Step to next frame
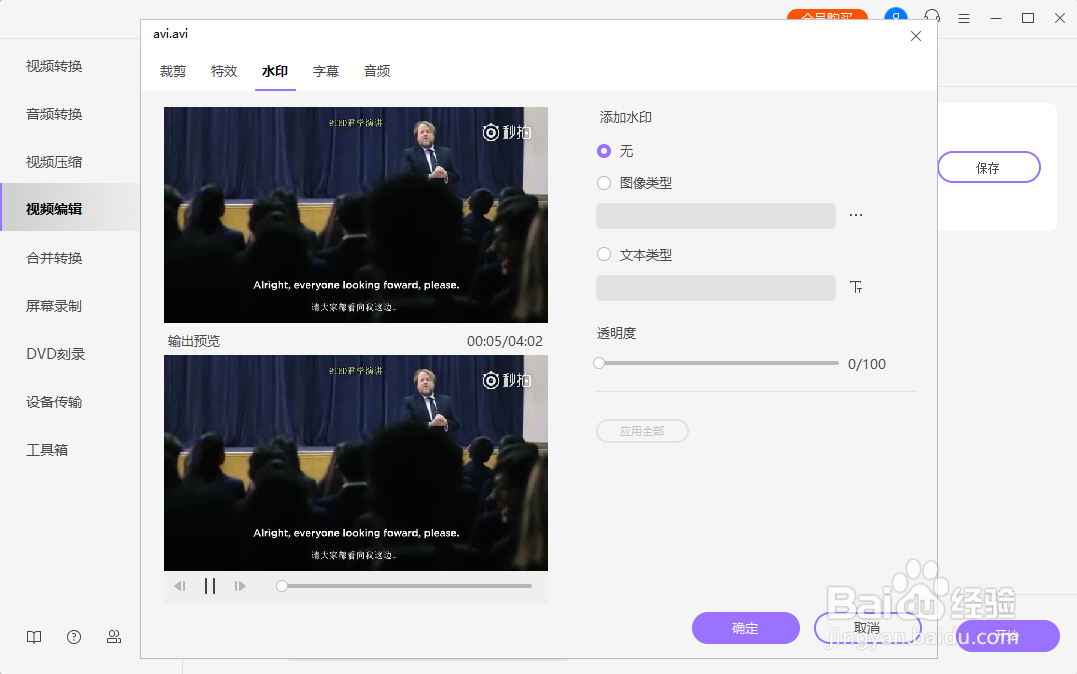The image size is (1077, 674). point(240,586)
